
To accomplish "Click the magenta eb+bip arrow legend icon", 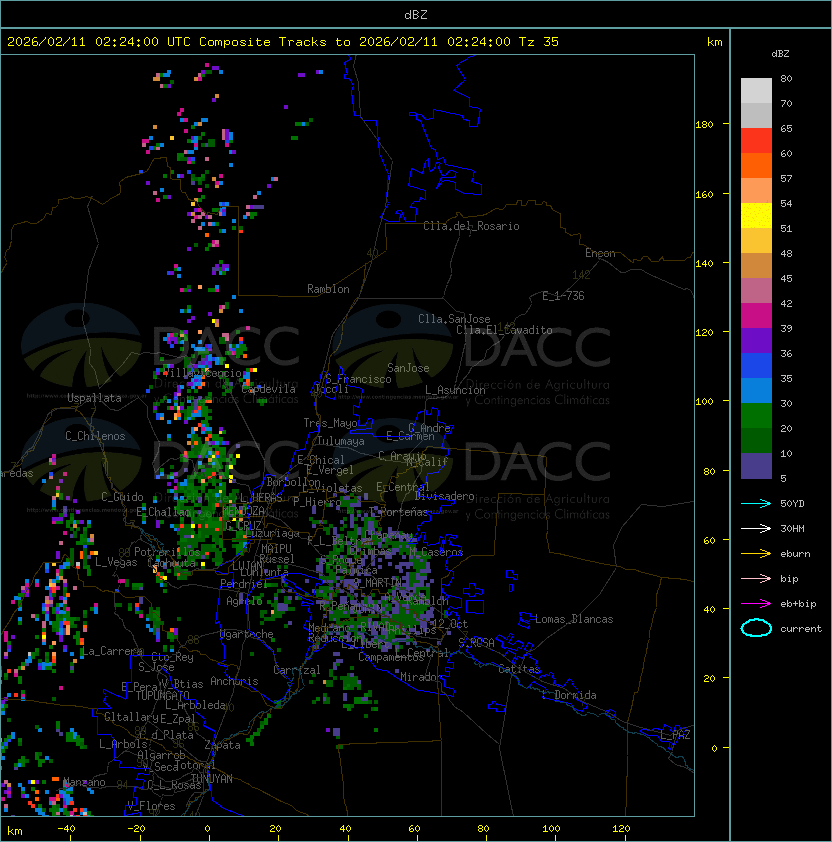I will pyautogui.click(x=756, y=604).
